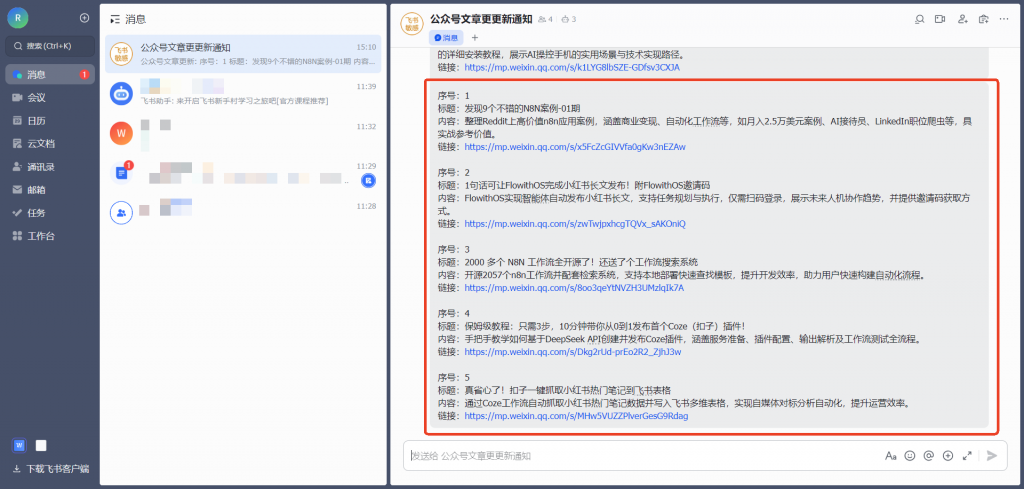Open 日历 from the sidebar

point(50,121)
